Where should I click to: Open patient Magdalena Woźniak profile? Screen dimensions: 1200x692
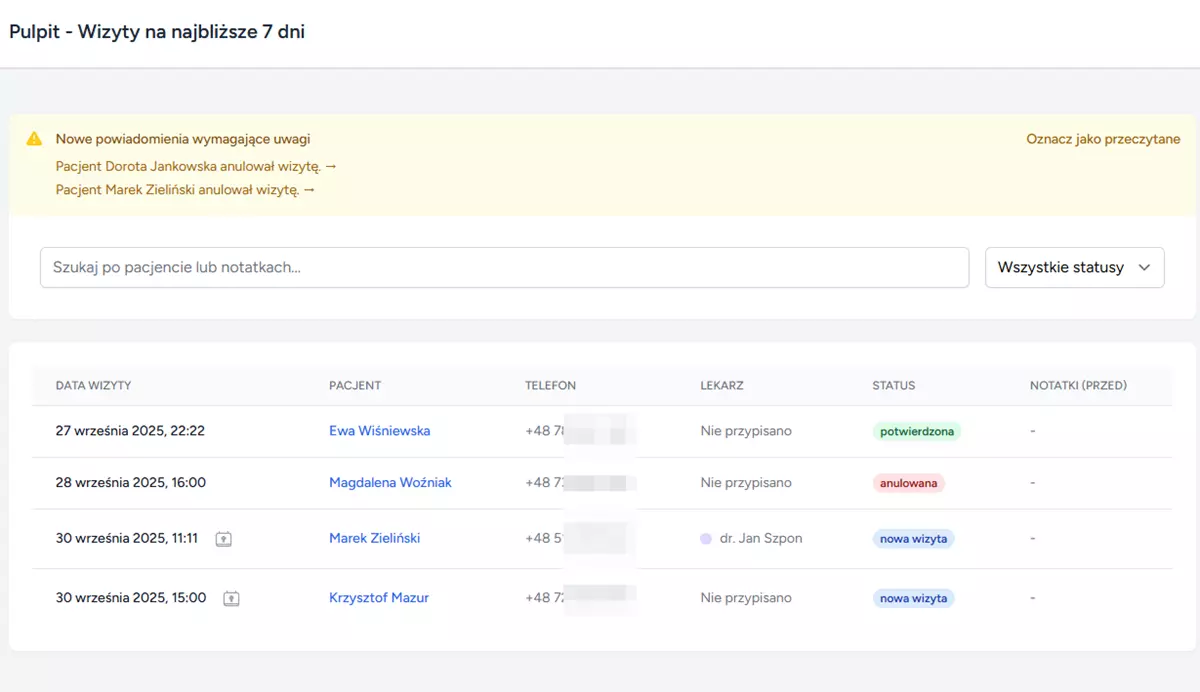click(390, 482)
